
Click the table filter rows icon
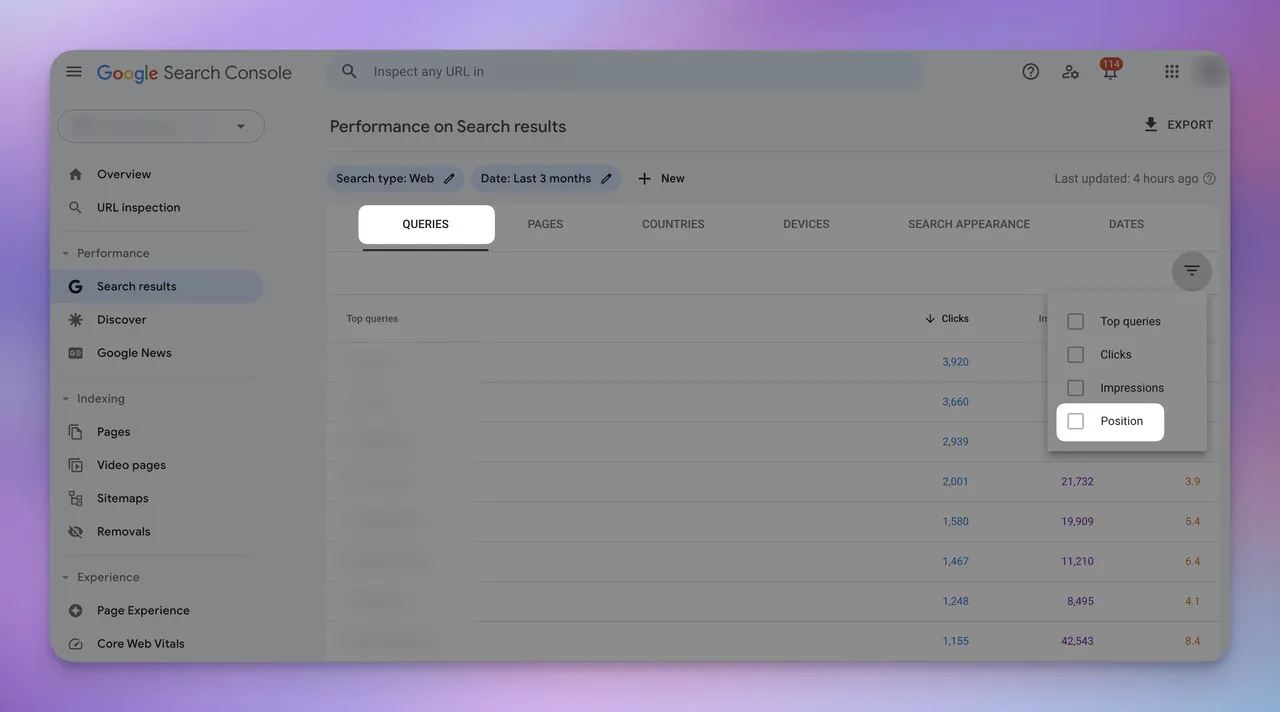click(x=1191, y=271)
